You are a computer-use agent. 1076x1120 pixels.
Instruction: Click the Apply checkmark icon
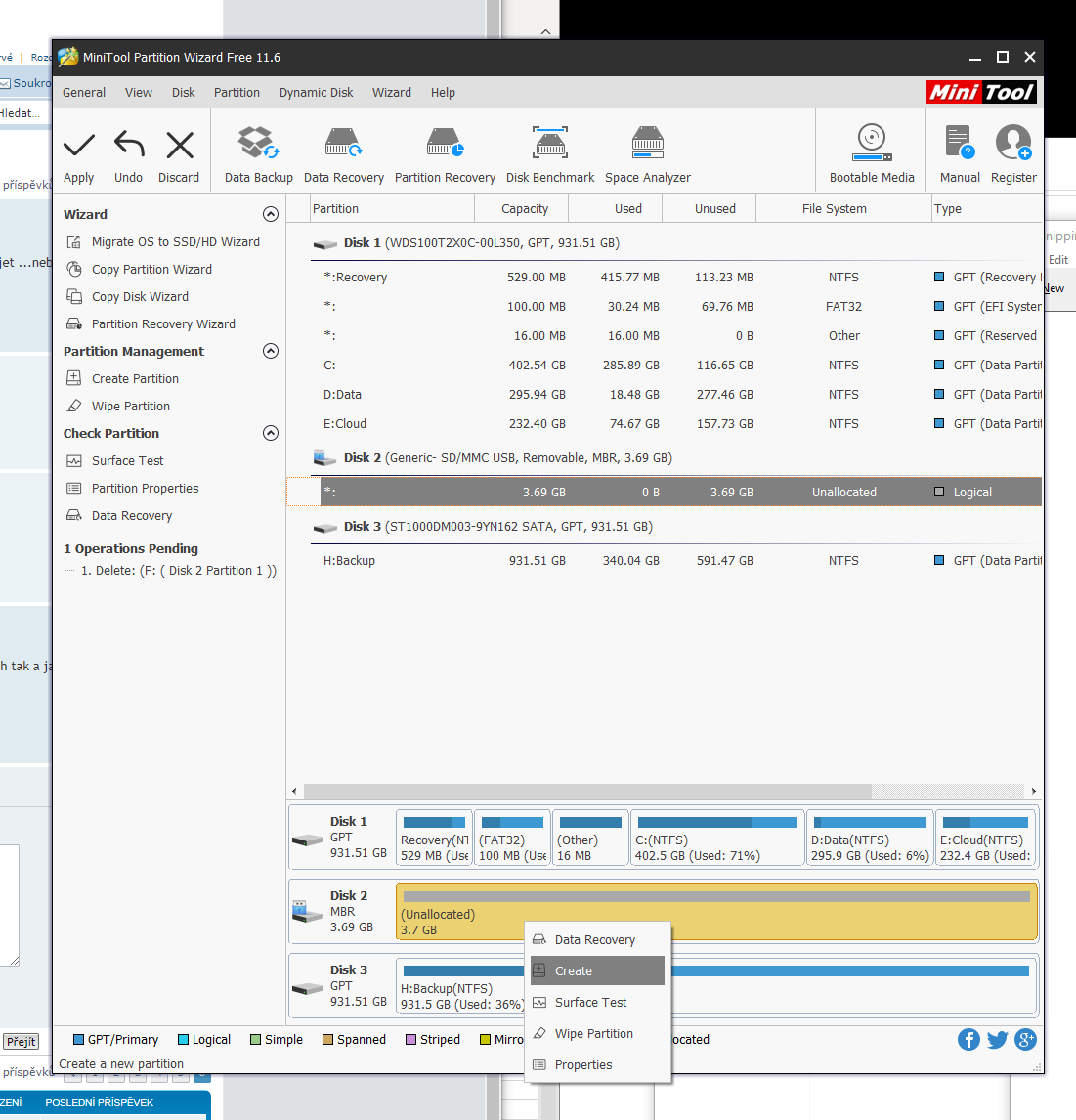pos(79,147)
